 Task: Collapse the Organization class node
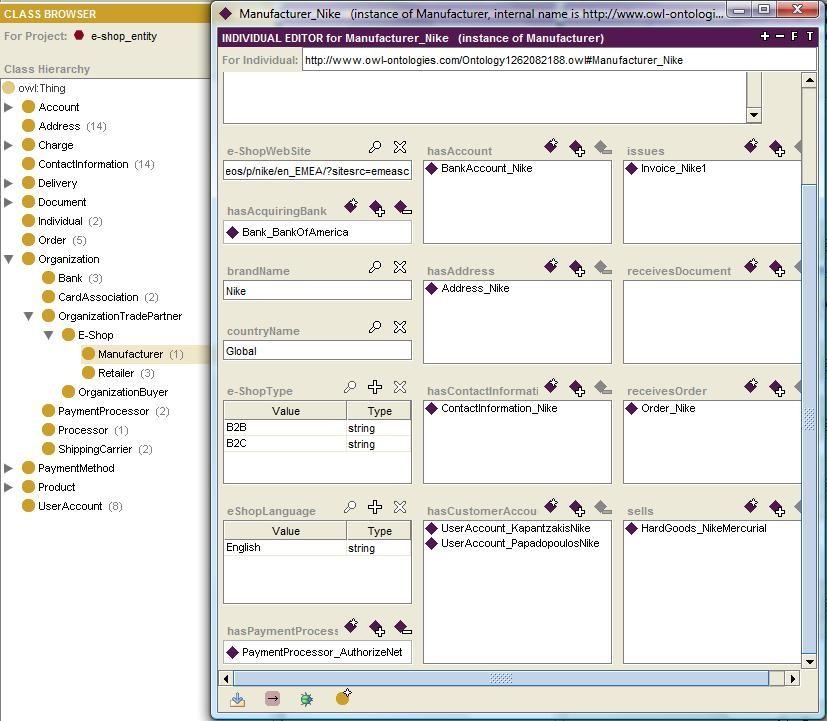tap(8, 259)
